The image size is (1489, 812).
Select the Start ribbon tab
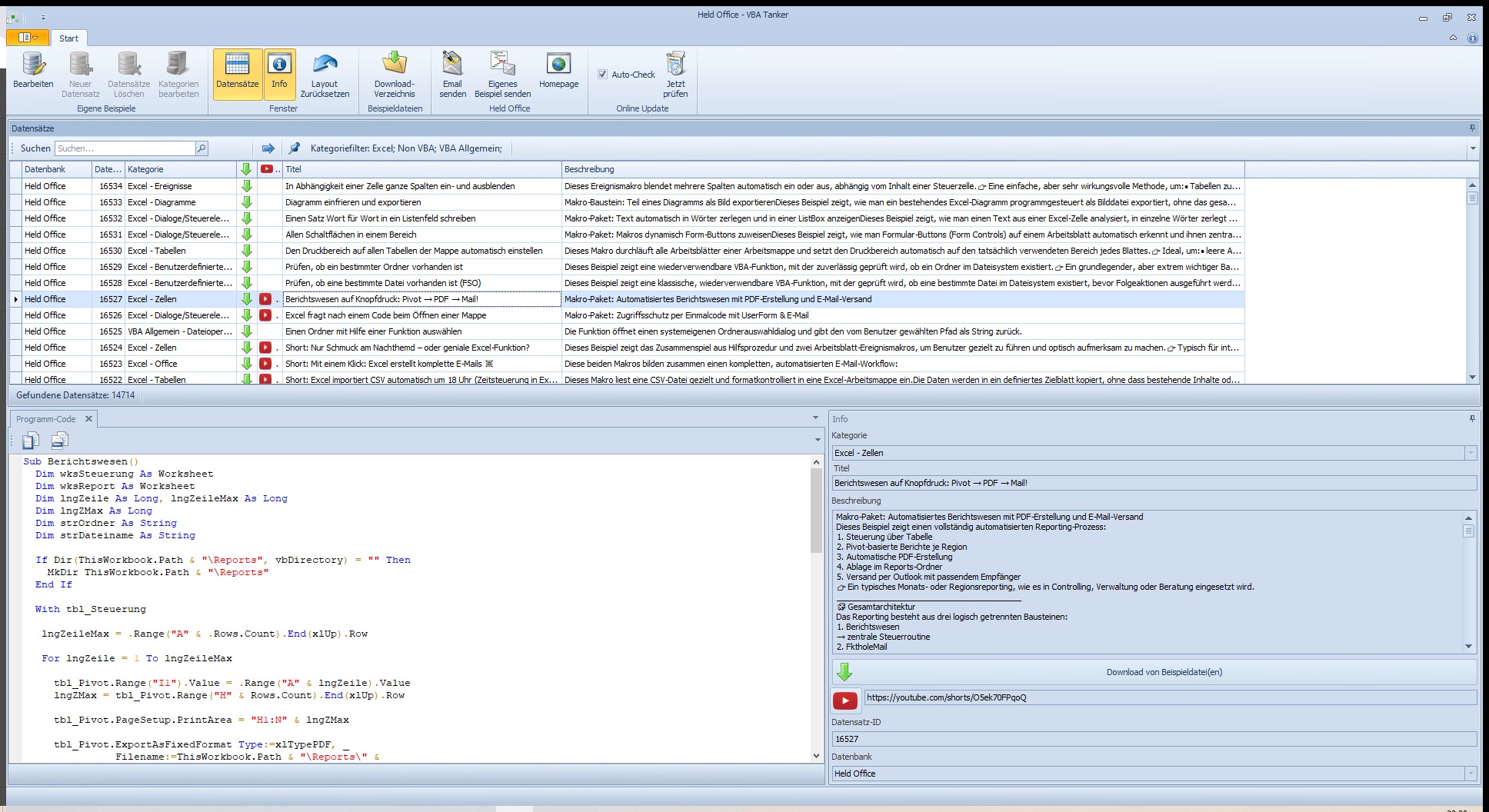[x=68, y=38]
